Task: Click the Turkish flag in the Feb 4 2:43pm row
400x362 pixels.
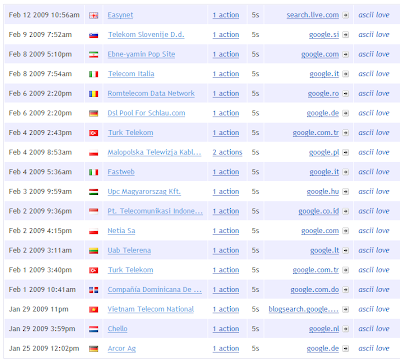Action: coord(94,133)
